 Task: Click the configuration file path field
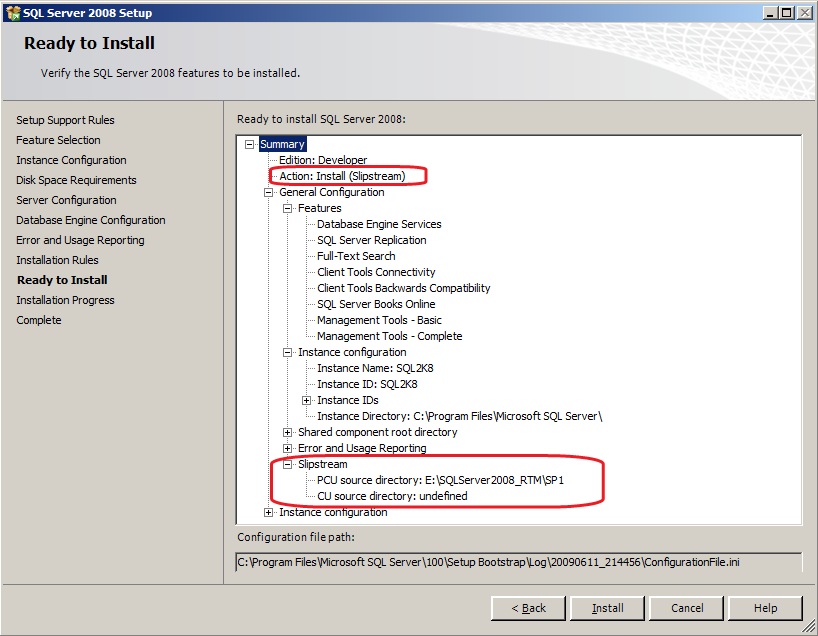[x=518, y=563]
